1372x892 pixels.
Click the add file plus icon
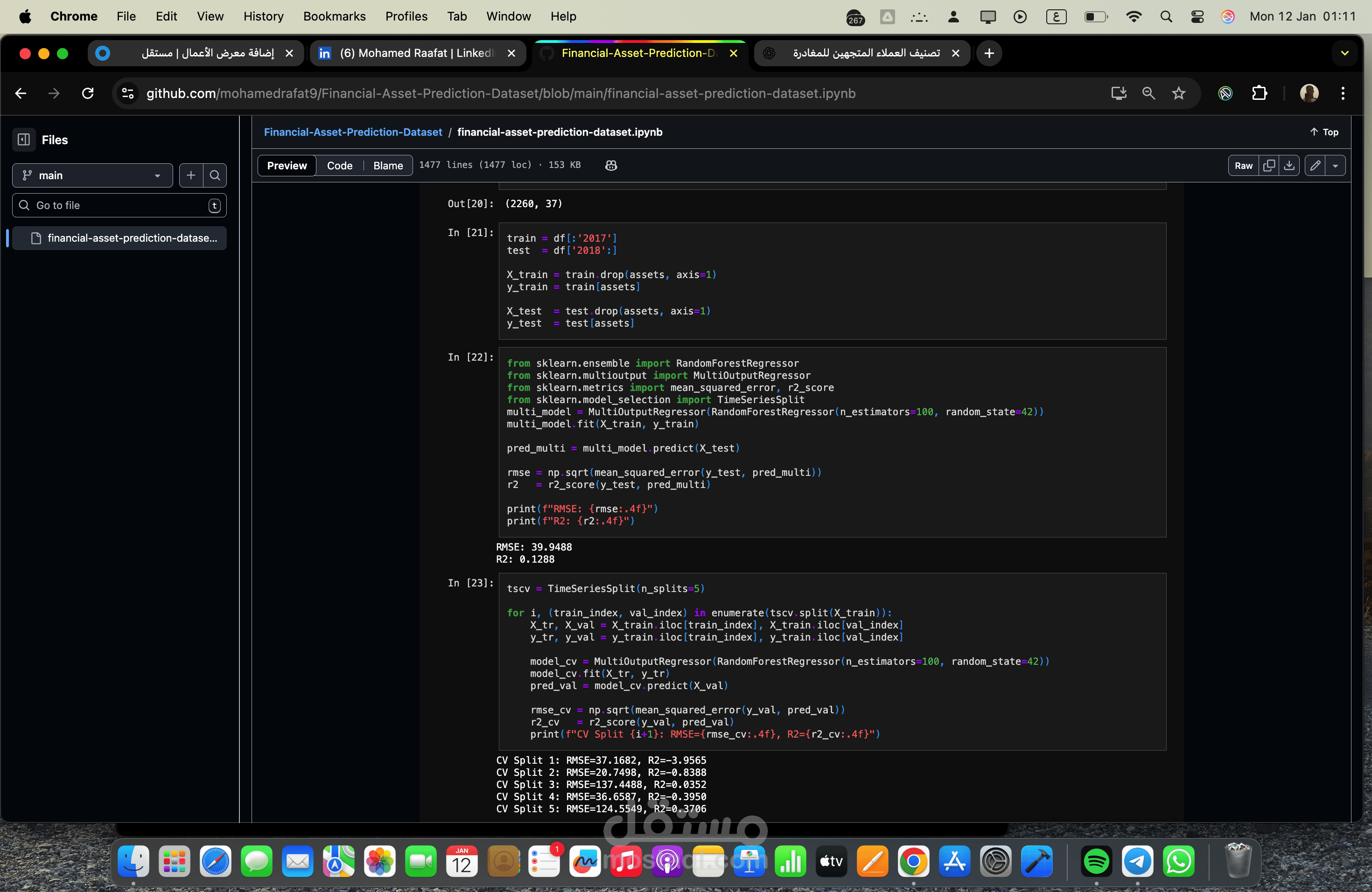point(191,175)
